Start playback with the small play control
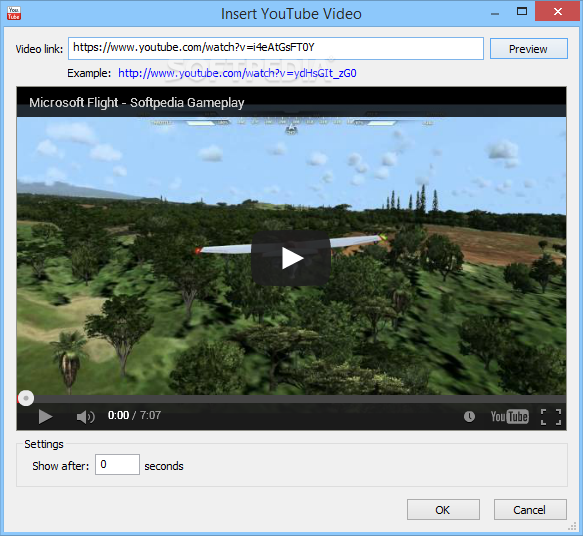 (45, 417)
